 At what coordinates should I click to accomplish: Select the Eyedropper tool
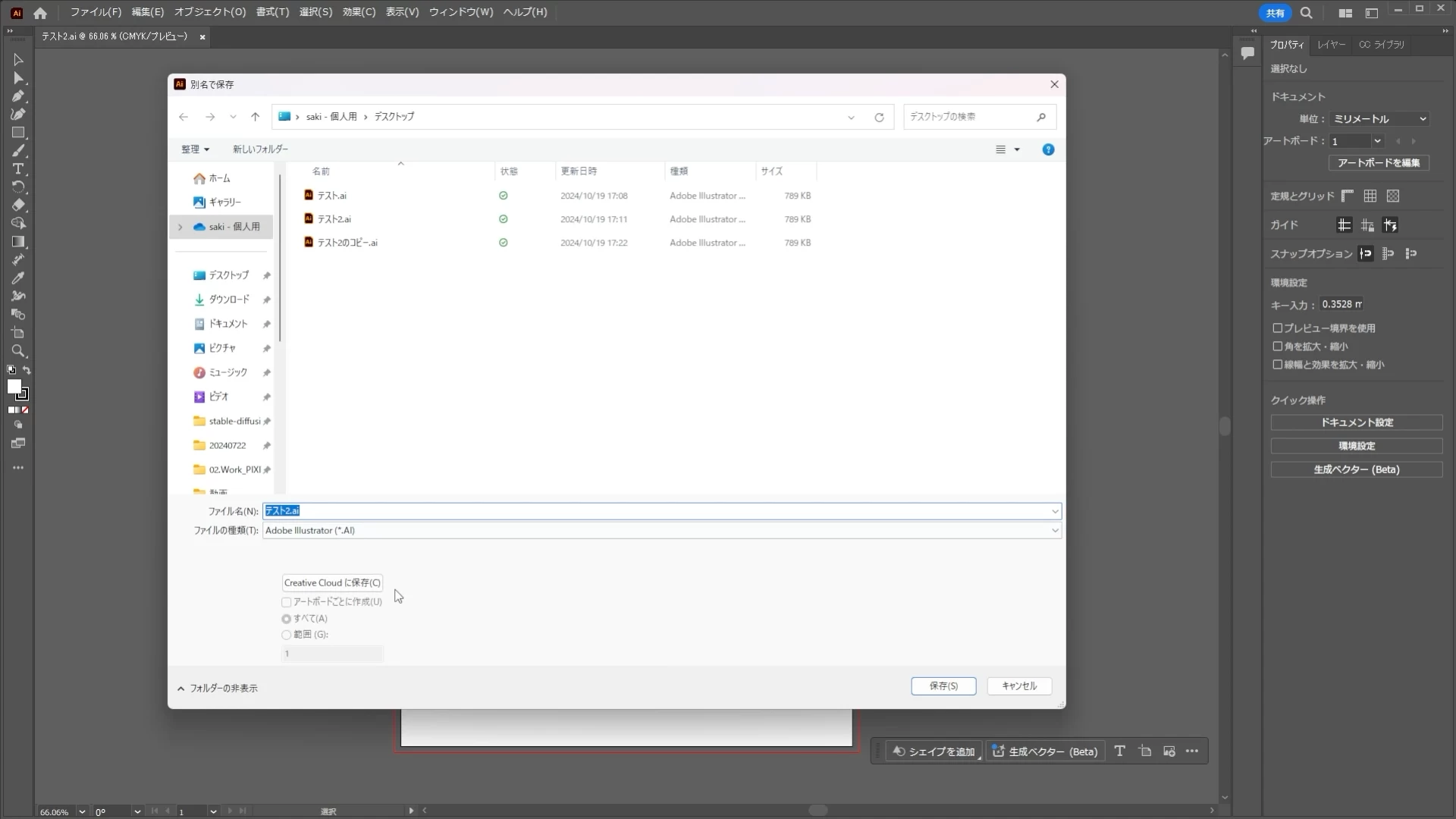coord(18,278)
